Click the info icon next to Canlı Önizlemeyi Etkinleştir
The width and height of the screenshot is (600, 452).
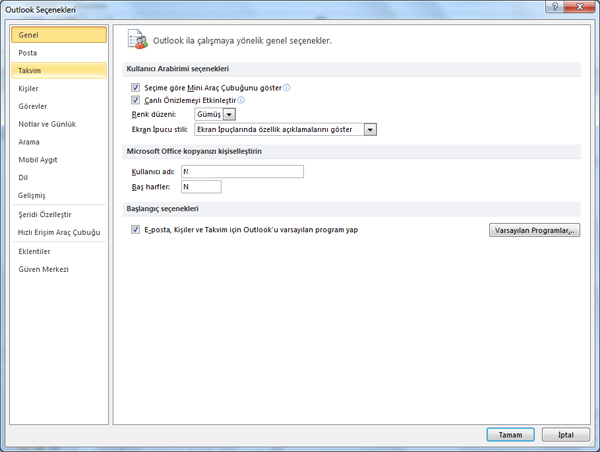(242, 101)
